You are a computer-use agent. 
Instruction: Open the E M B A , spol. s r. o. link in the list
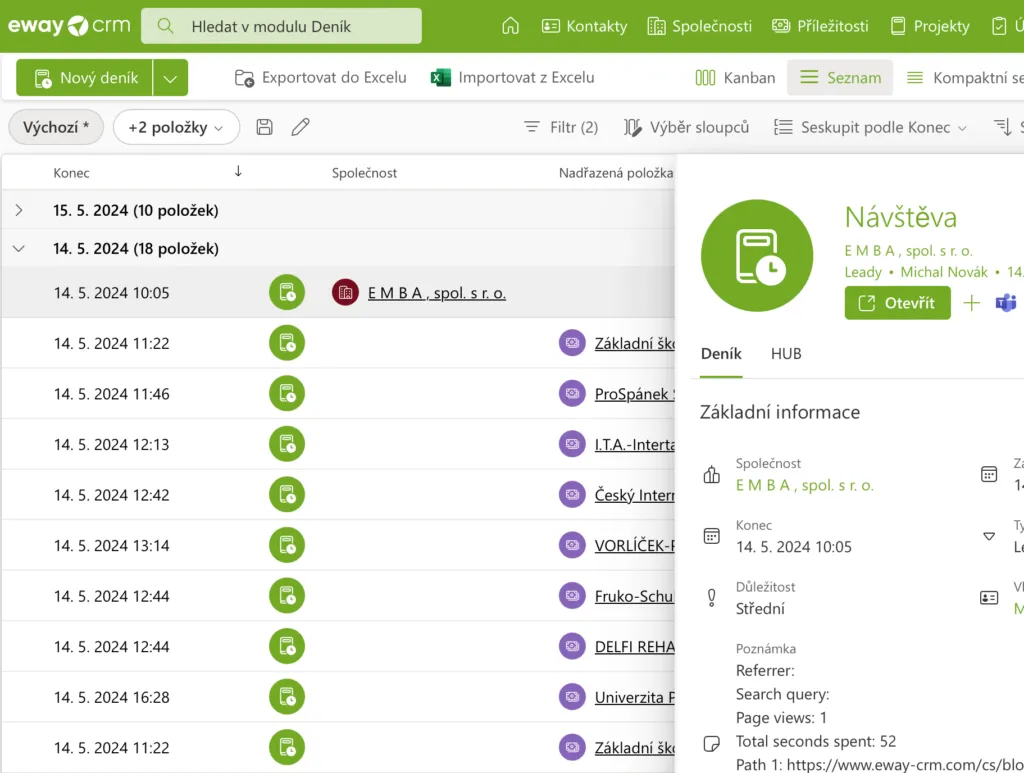437,293
